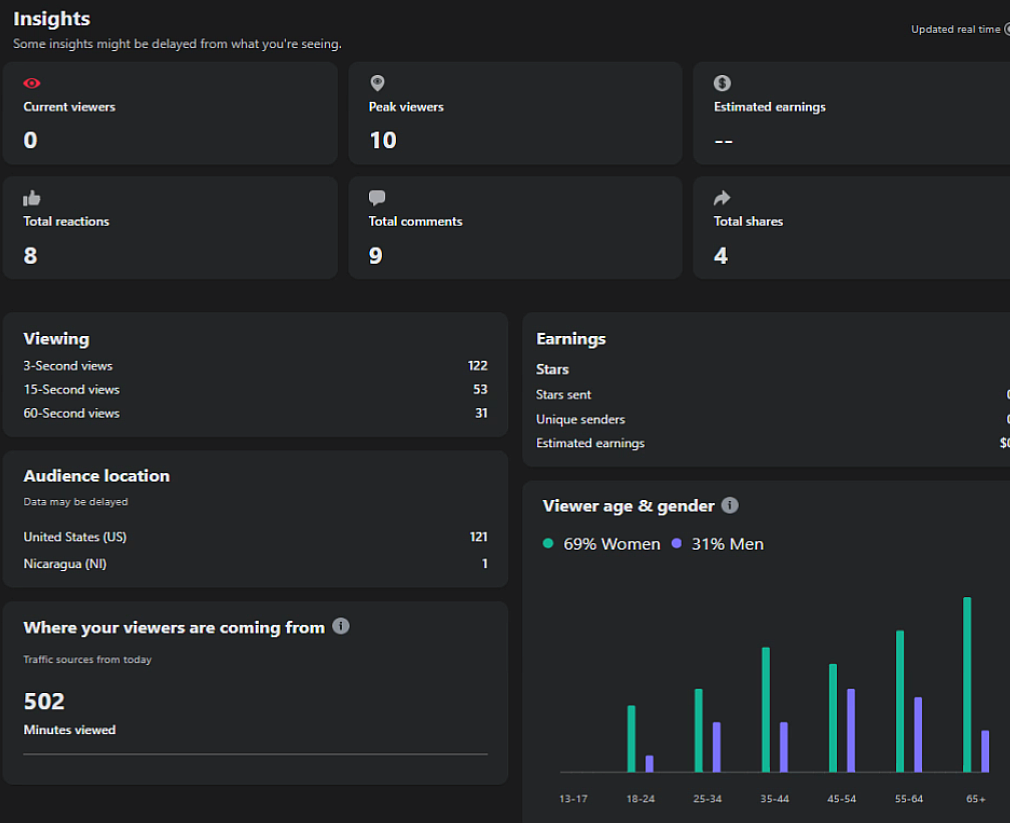Click the red eye Current viewers icon
The width and height of the screenshot is (1010, 823).
pos(32,84)
